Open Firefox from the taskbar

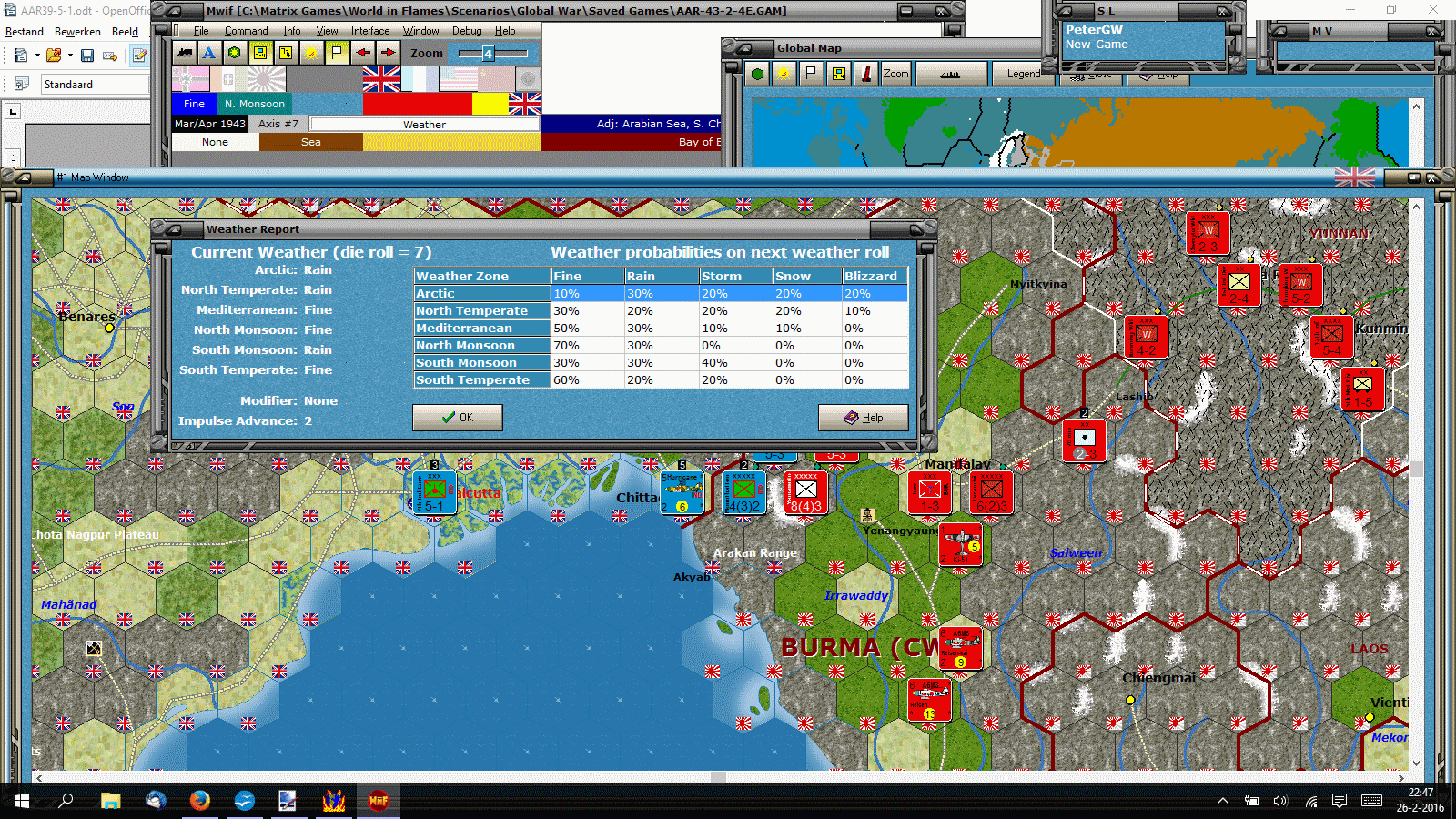[x=199, y=801]
